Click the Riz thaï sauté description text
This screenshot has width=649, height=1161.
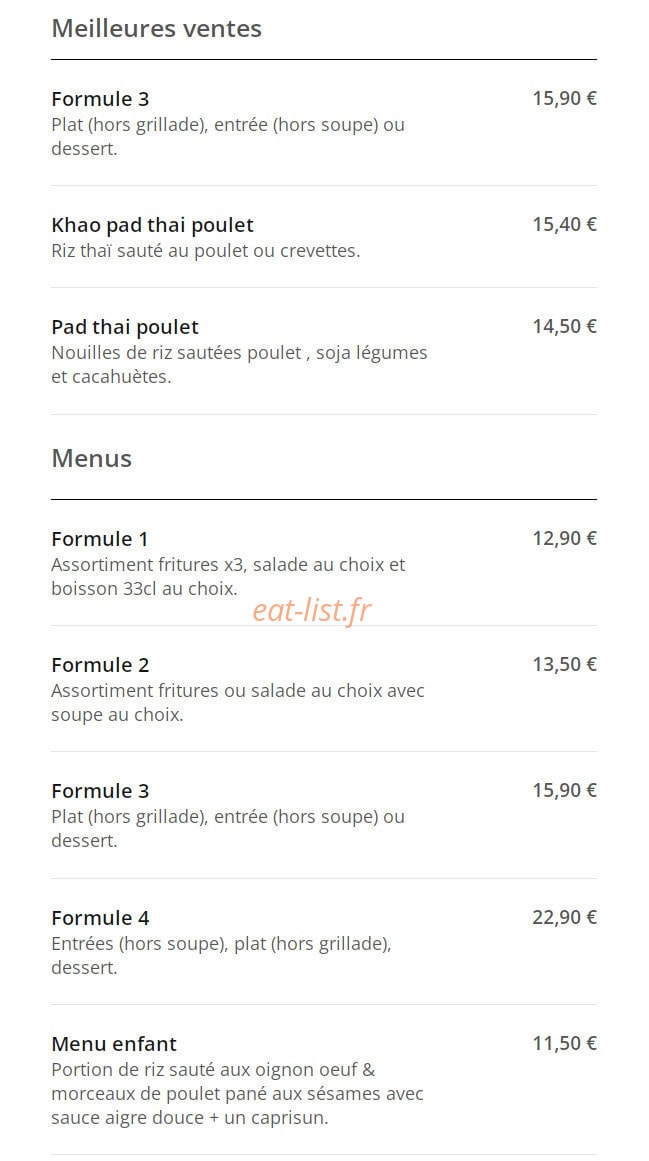tap(206, 251)
